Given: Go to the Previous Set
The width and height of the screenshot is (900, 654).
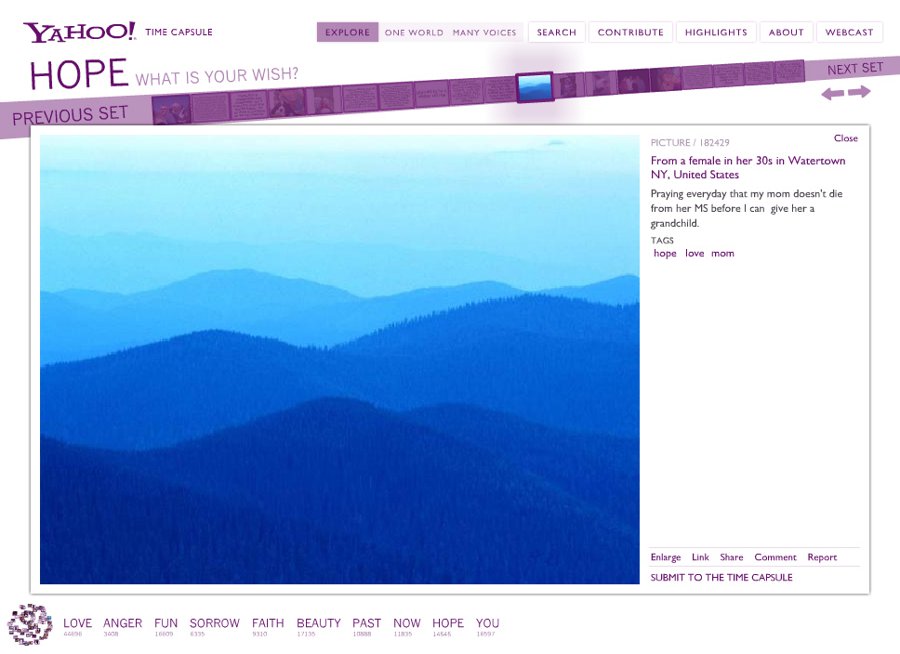Looking at the screenshot, I should click(x=70, y=115).
